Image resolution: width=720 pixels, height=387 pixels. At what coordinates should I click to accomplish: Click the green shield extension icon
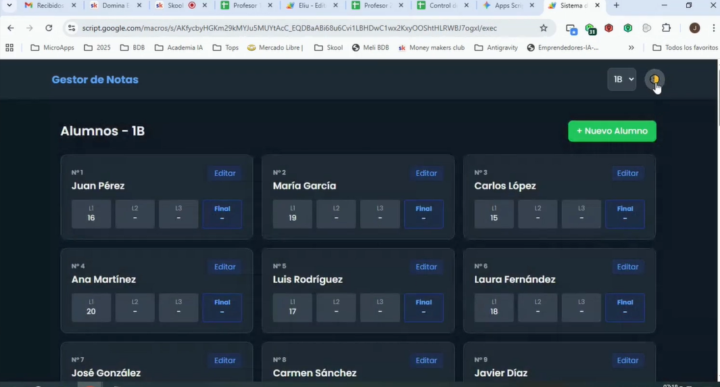[628, 28]
